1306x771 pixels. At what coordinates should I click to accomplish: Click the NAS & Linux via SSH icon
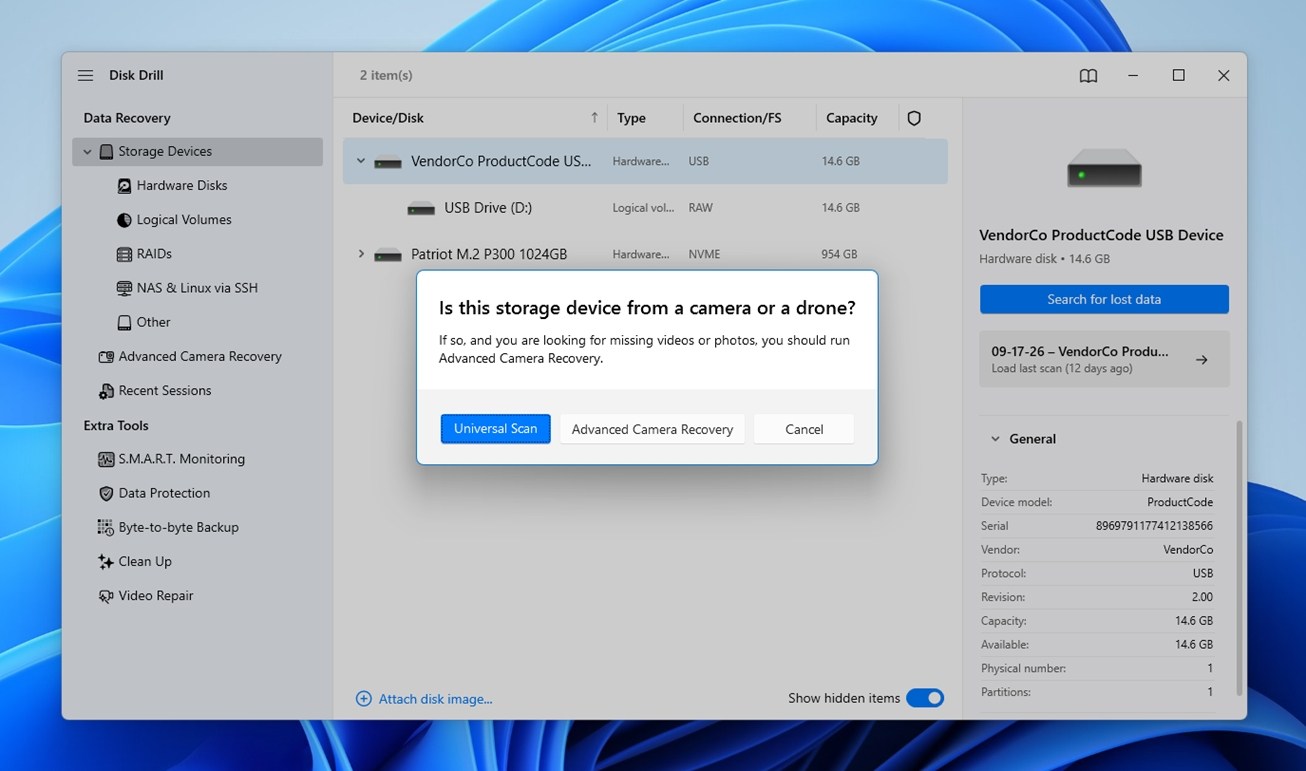point(124,288)
